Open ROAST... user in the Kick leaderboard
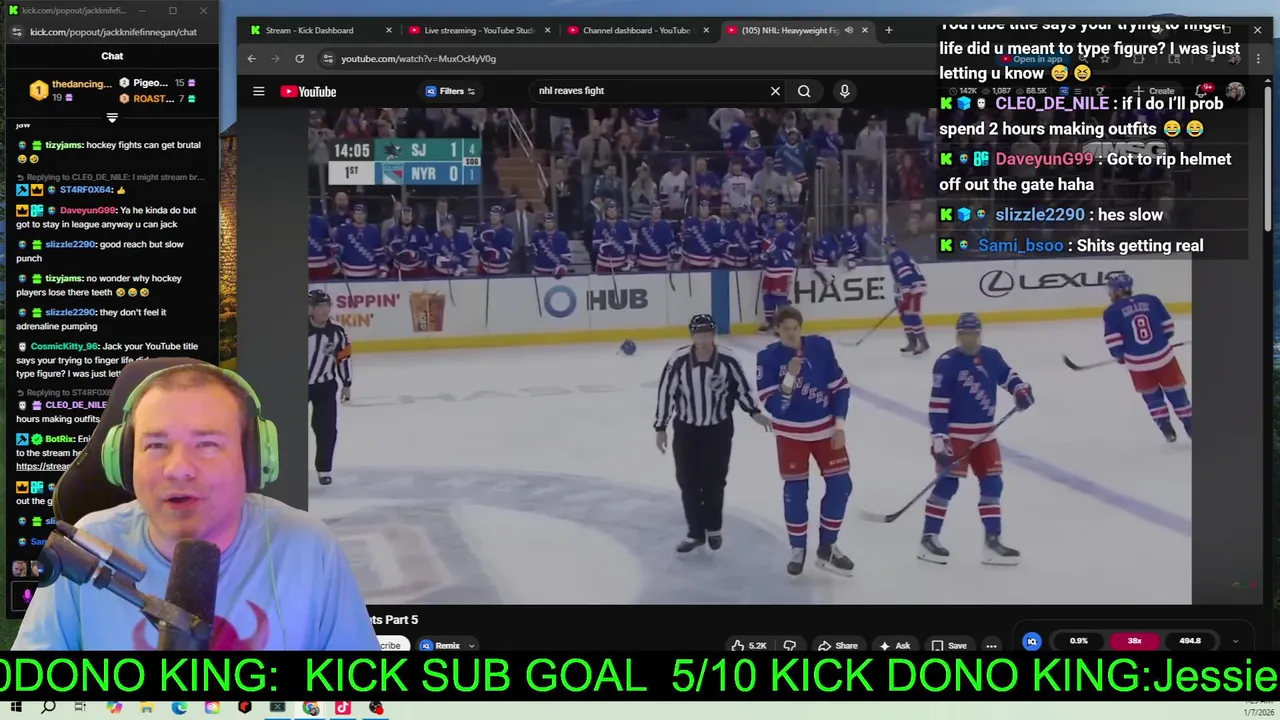This screenshot has height=720, width=1280. (153, 98)
